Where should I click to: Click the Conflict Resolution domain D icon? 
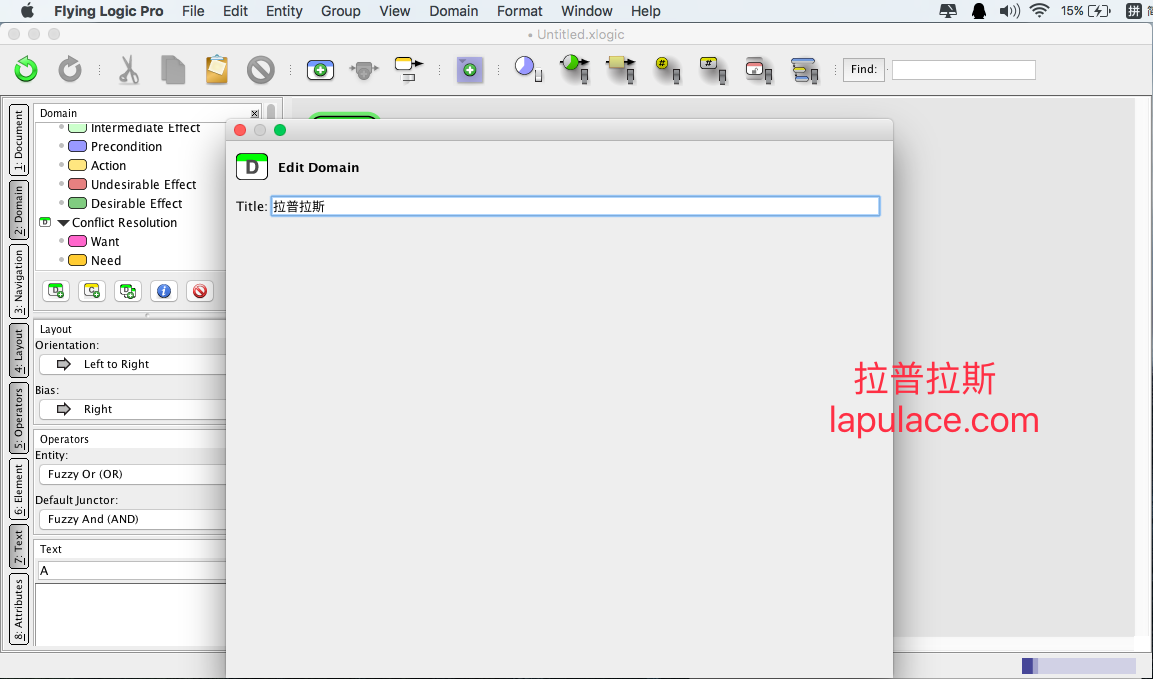point(45,222)
